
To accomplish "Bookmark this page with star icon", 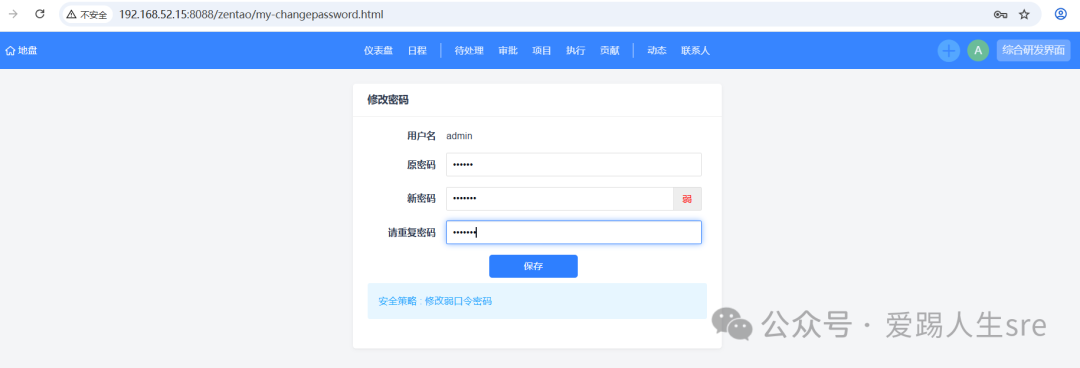I will click(x=1024, y=14).
